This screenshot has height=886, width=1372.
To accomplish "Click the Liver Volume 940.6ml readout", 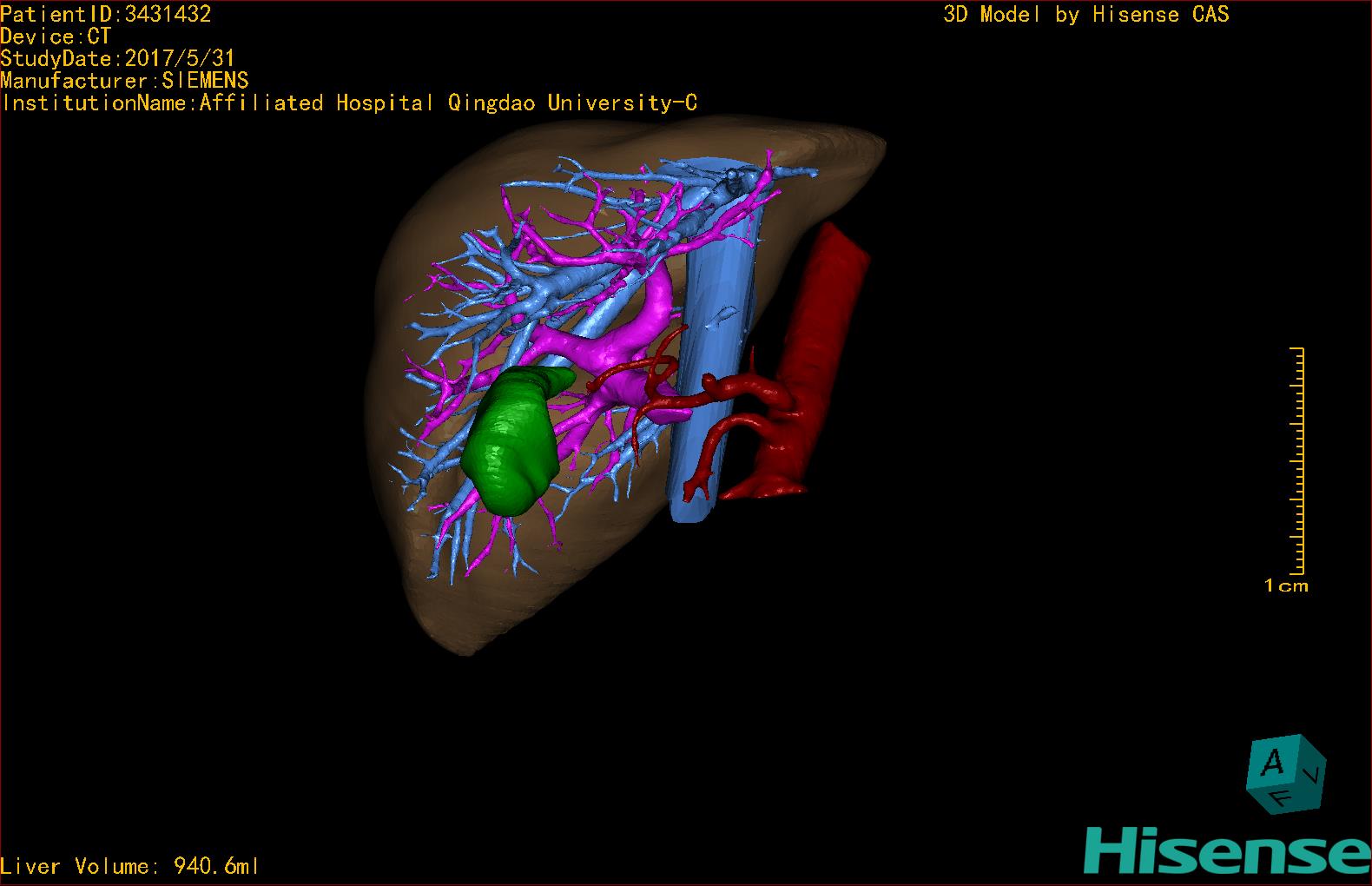I will (129, 866).
